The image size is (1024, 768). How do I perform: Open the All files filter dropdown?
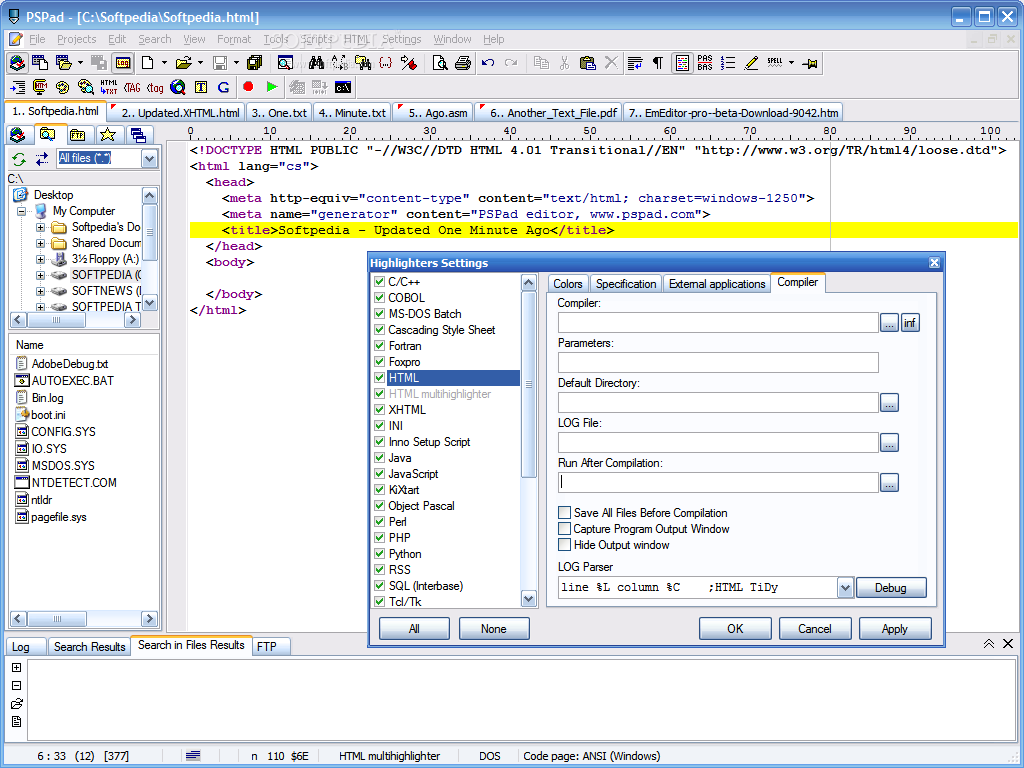(x=150, y=159)
